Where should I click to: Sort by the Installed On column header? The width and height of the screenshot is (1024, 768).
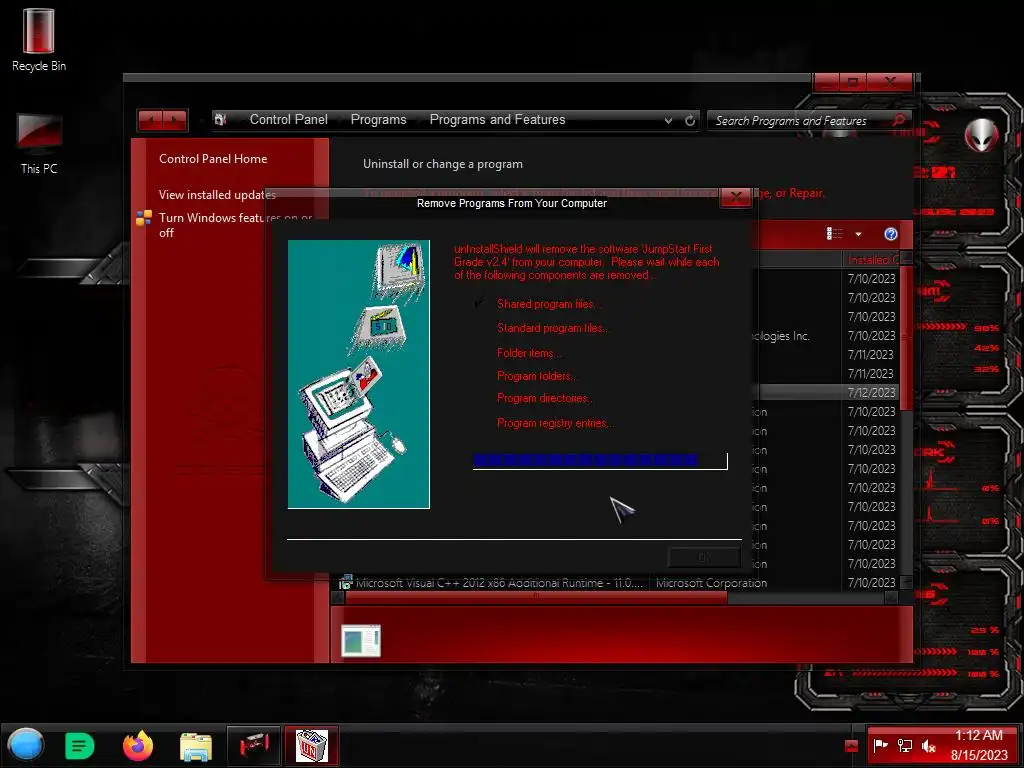point(872,260)
